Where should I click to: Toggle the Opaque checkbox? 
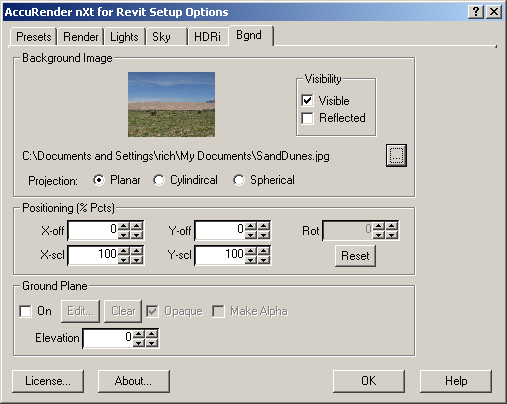point(152,311)
